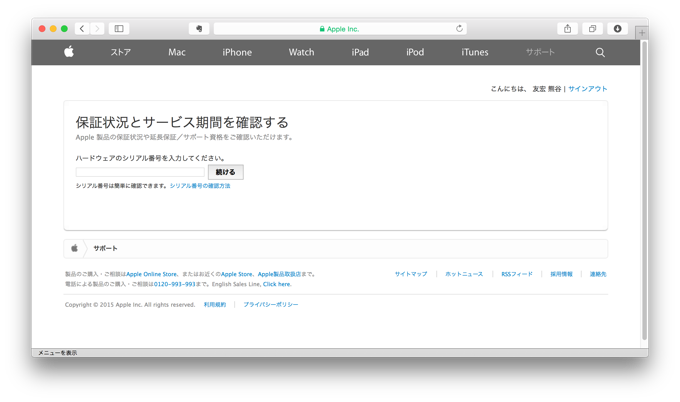Open the iPad navigation item
The height and width of the screenshot is (402, 680).
360,52
